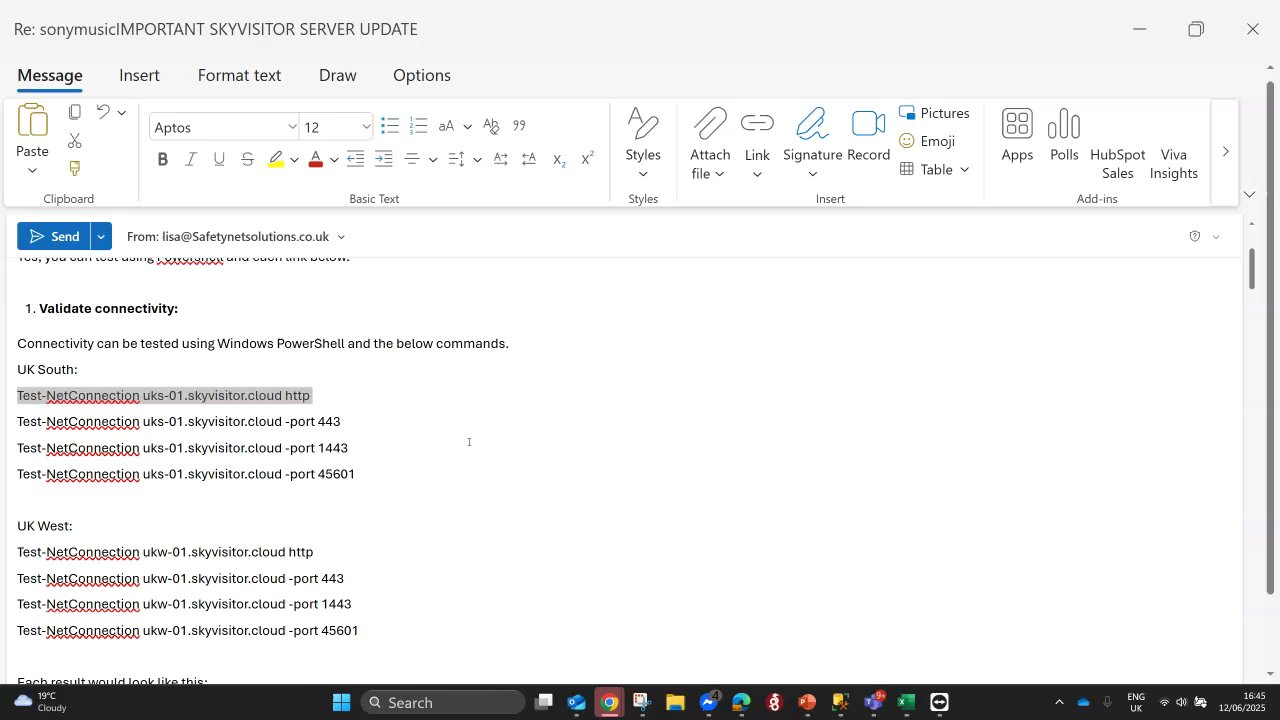Viewport: 1280px width, 720px height.
Task: Click the message body vertical scrollbar
Action: tap(1251, 269)
